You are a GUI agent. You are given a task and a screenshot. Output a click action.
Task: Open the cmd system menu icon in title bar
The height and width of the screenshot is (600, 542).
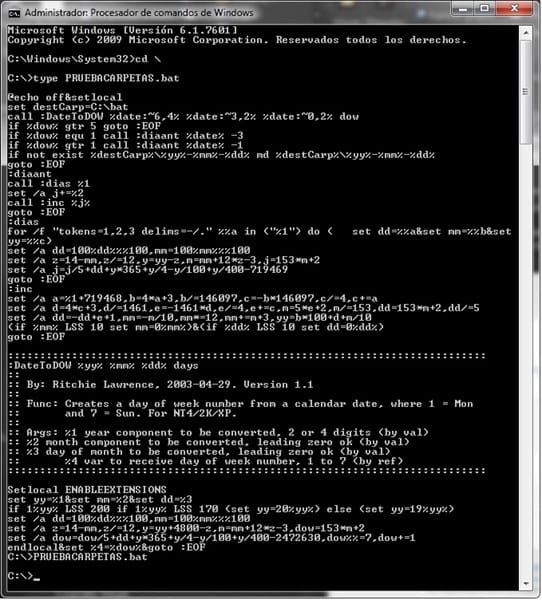[13, 13]
